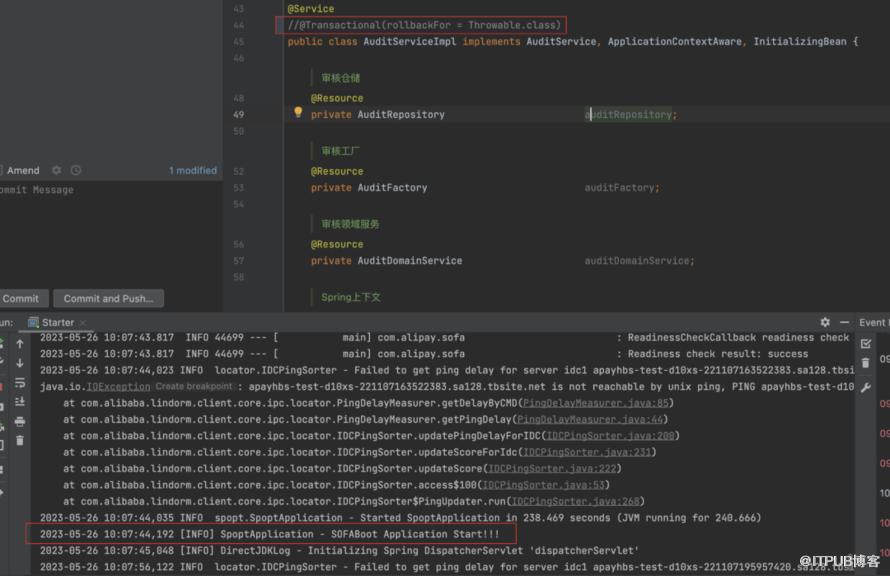Mark all events as read checkmark icon
The width and height of the screenshot is (890, 576).
(866, 344)
